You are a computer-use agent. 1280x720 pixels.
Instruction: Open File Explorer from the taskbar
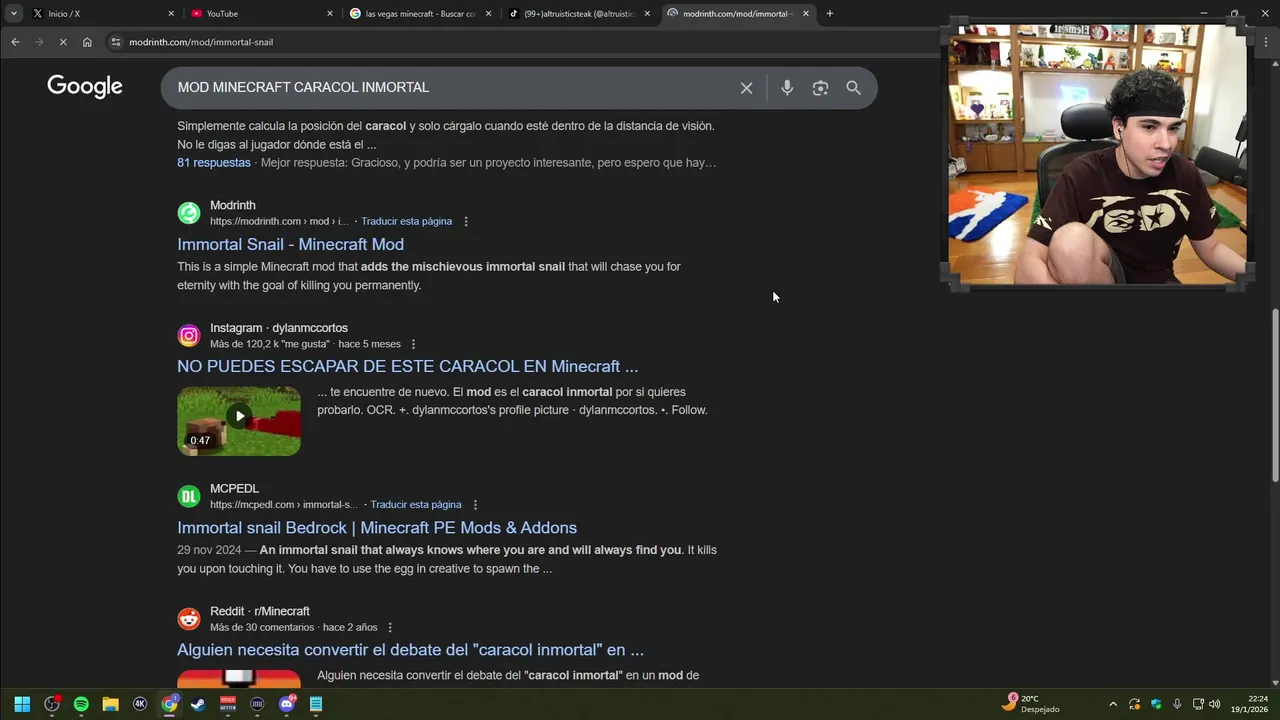pyautogui.click(x=110, y=704)
